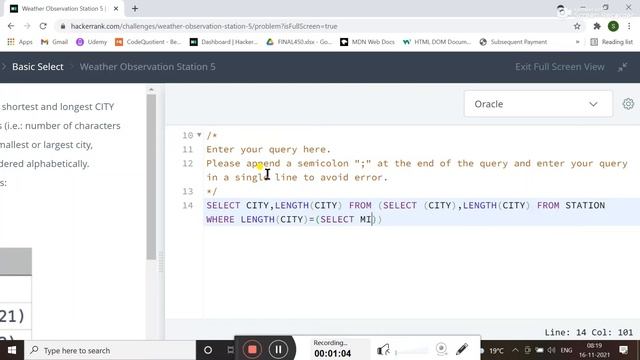Open a new browser tab
The width and height of the screenshot is (640, 360).
(x=135, y=8)
